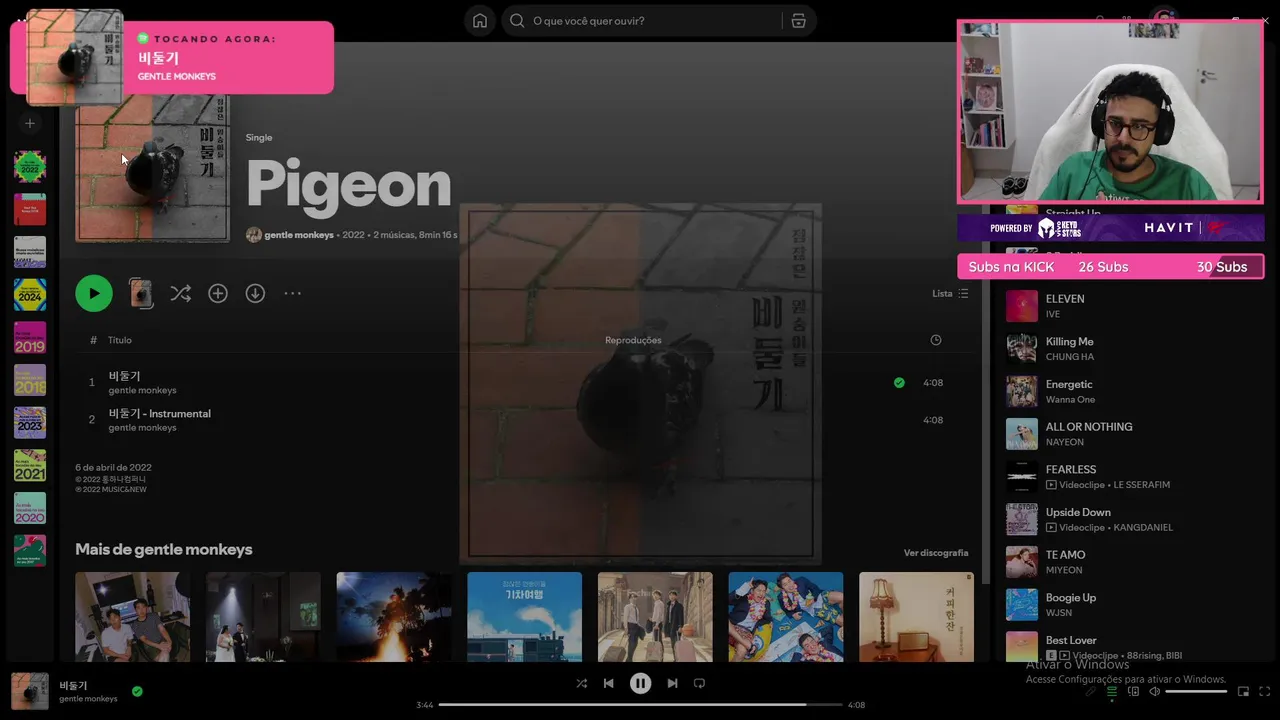Open the Browse icon in search bar
This screenshot has height=720, width=1280.
[798, 21]
